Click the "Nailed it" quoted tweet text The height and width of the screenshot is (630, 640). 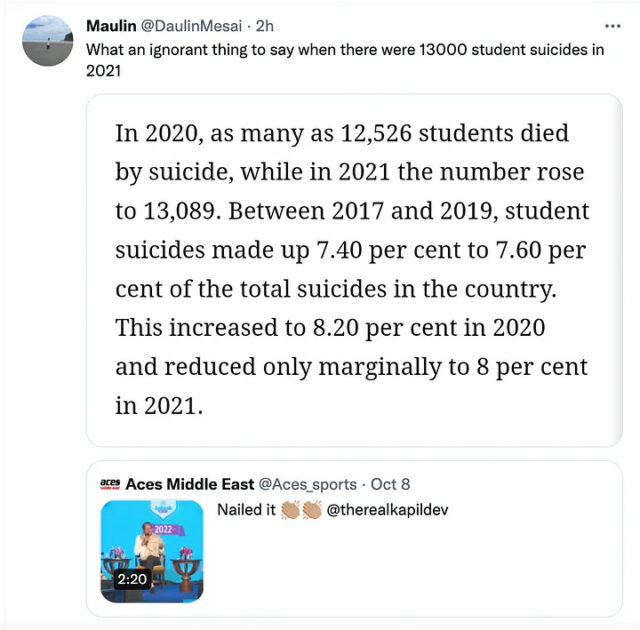tap(246, 510)
